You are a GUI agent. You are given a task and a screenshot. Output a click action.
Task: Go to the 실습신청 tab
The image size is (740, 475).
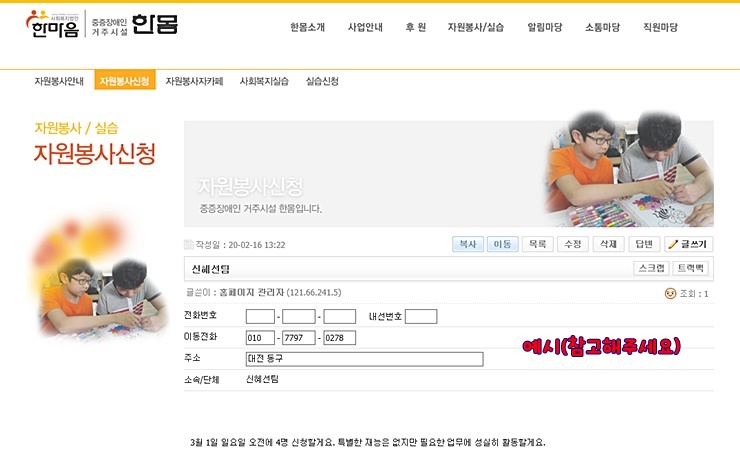click(322, 81)
